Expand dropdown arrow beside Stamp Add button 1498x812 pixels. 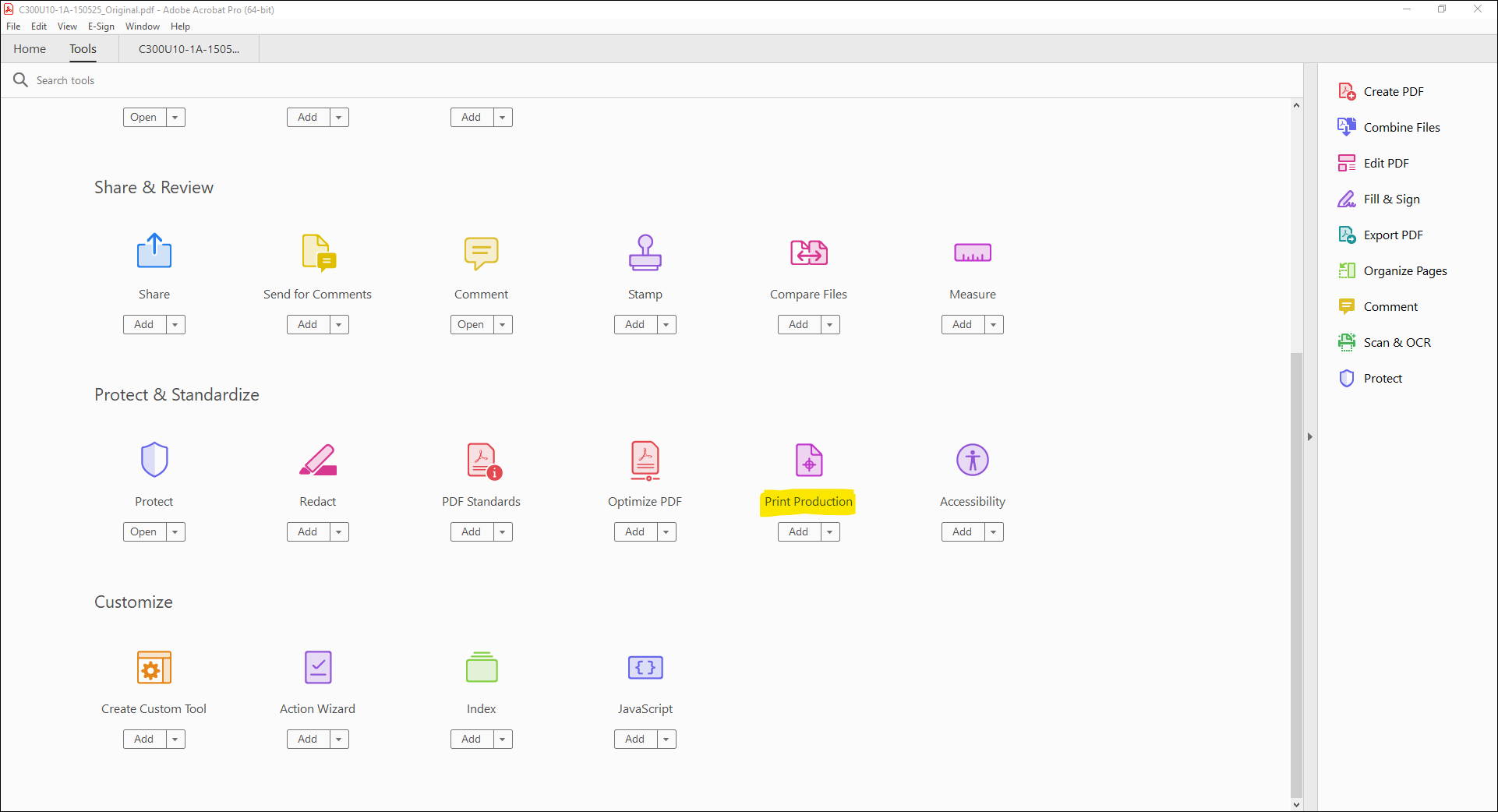point(666,324)
